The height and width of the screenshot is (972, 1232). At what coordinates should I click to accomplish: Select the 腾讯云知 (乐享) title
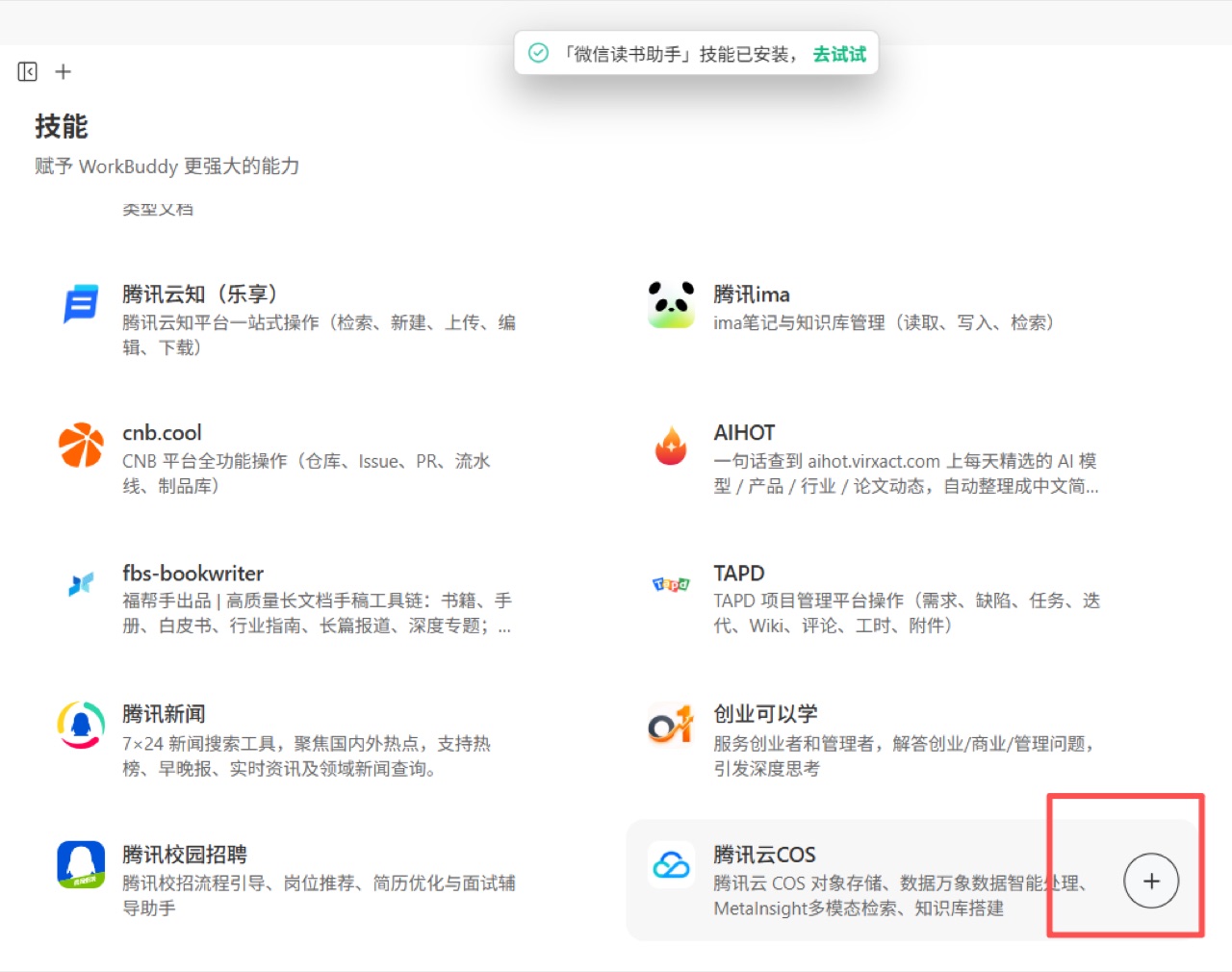pyautogui.click(x=200, y=294)
